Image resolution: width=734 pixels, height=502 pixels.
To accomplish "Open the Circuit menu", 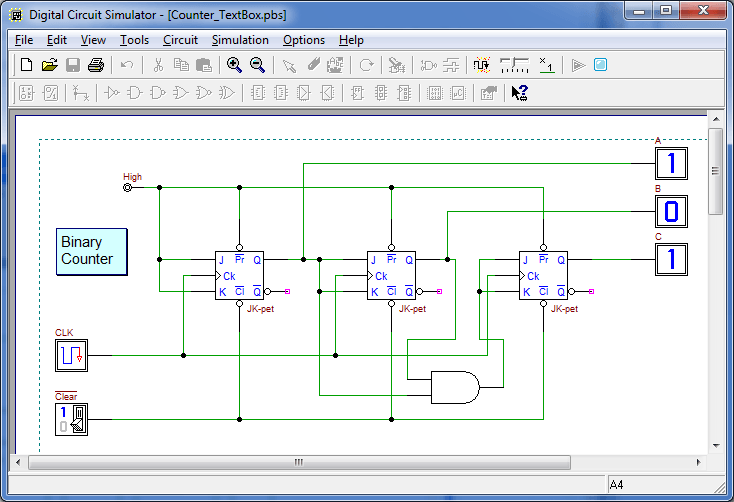I will point(180,40).
